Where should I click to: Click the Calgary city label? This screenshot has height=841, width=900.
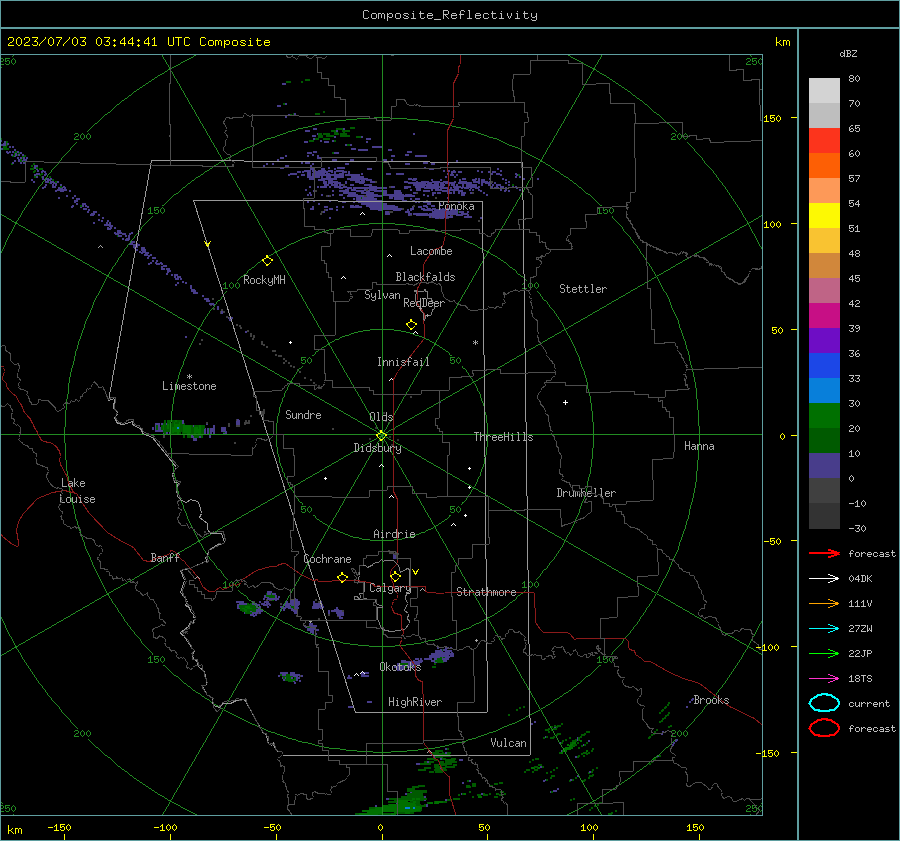tap(390, 588)
